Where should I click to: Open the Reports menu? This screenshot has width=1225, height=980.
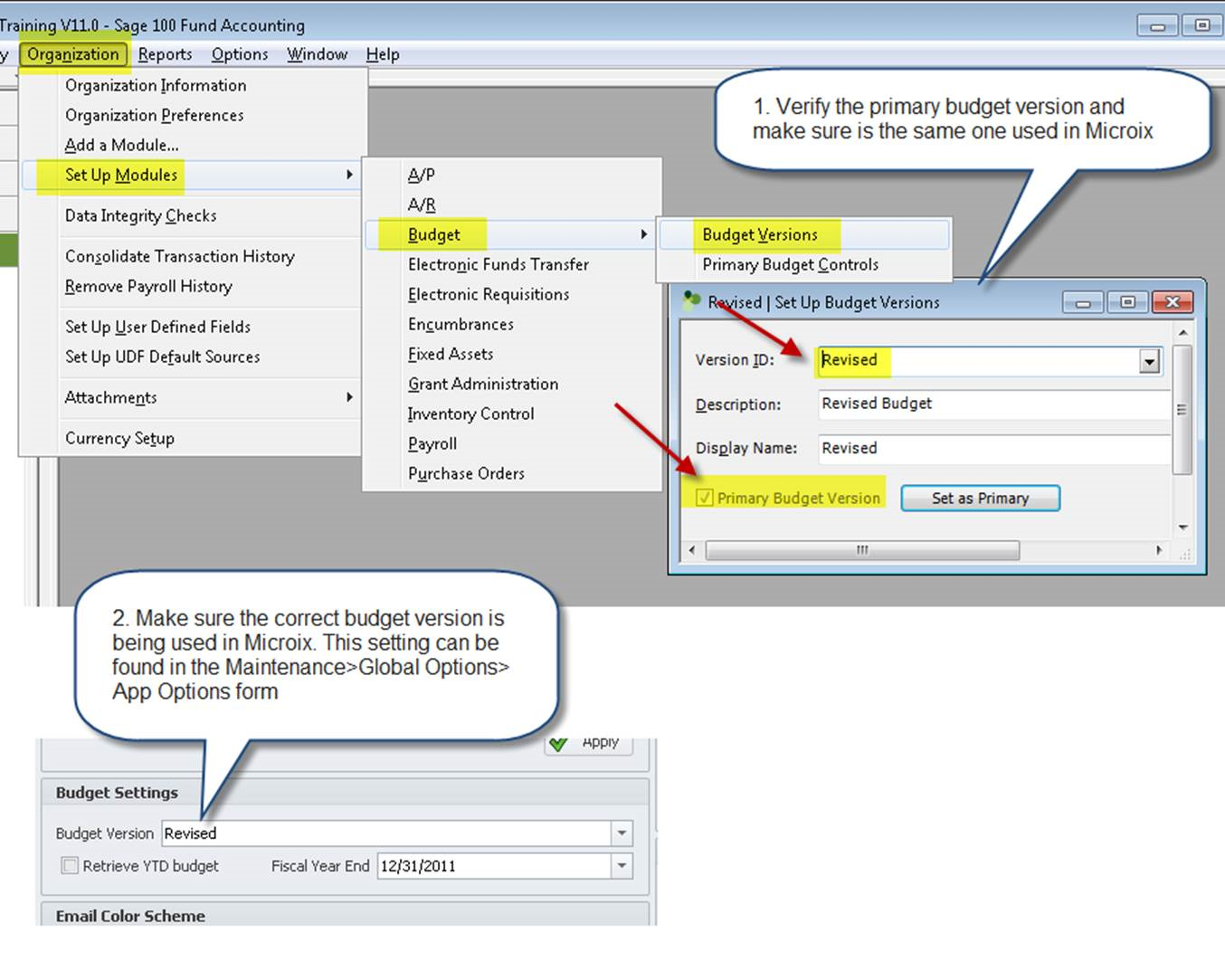[165, 54]
